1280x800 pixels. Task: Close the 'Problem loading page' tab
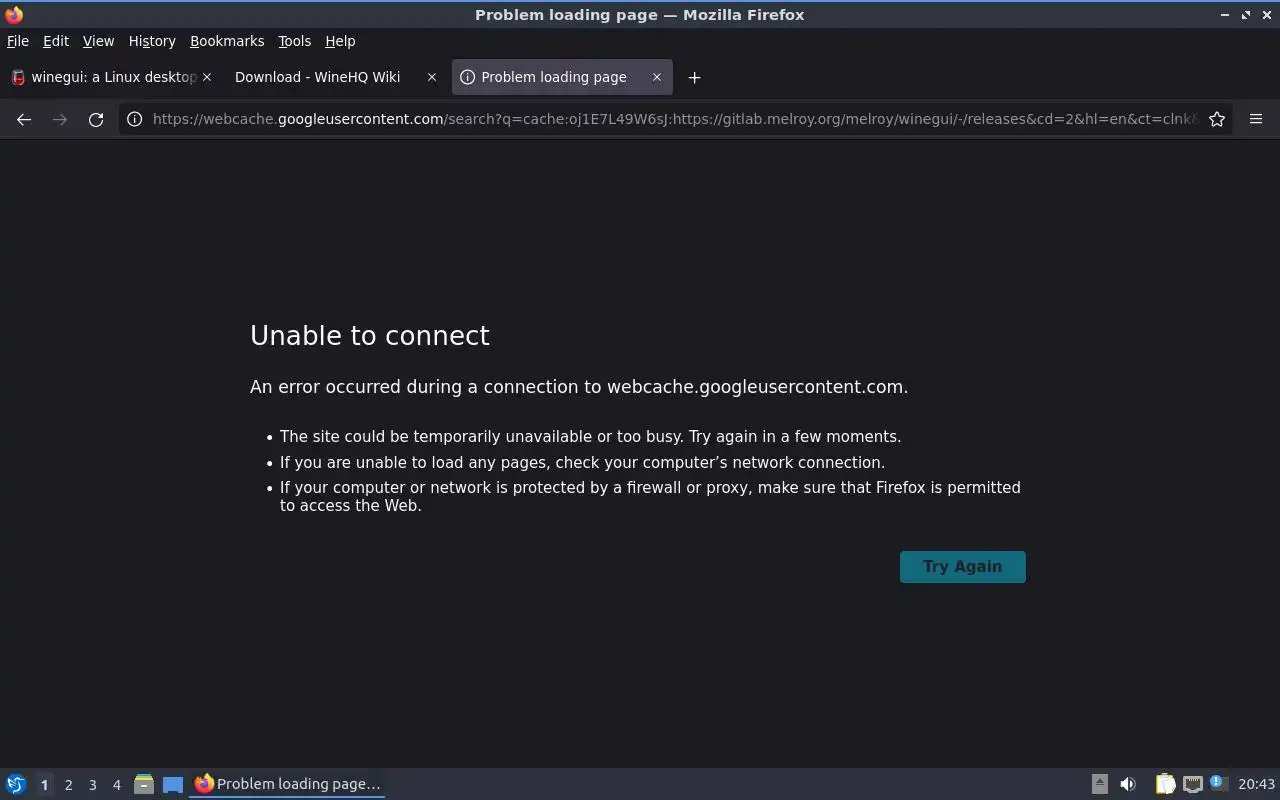(x=657, y=77)
